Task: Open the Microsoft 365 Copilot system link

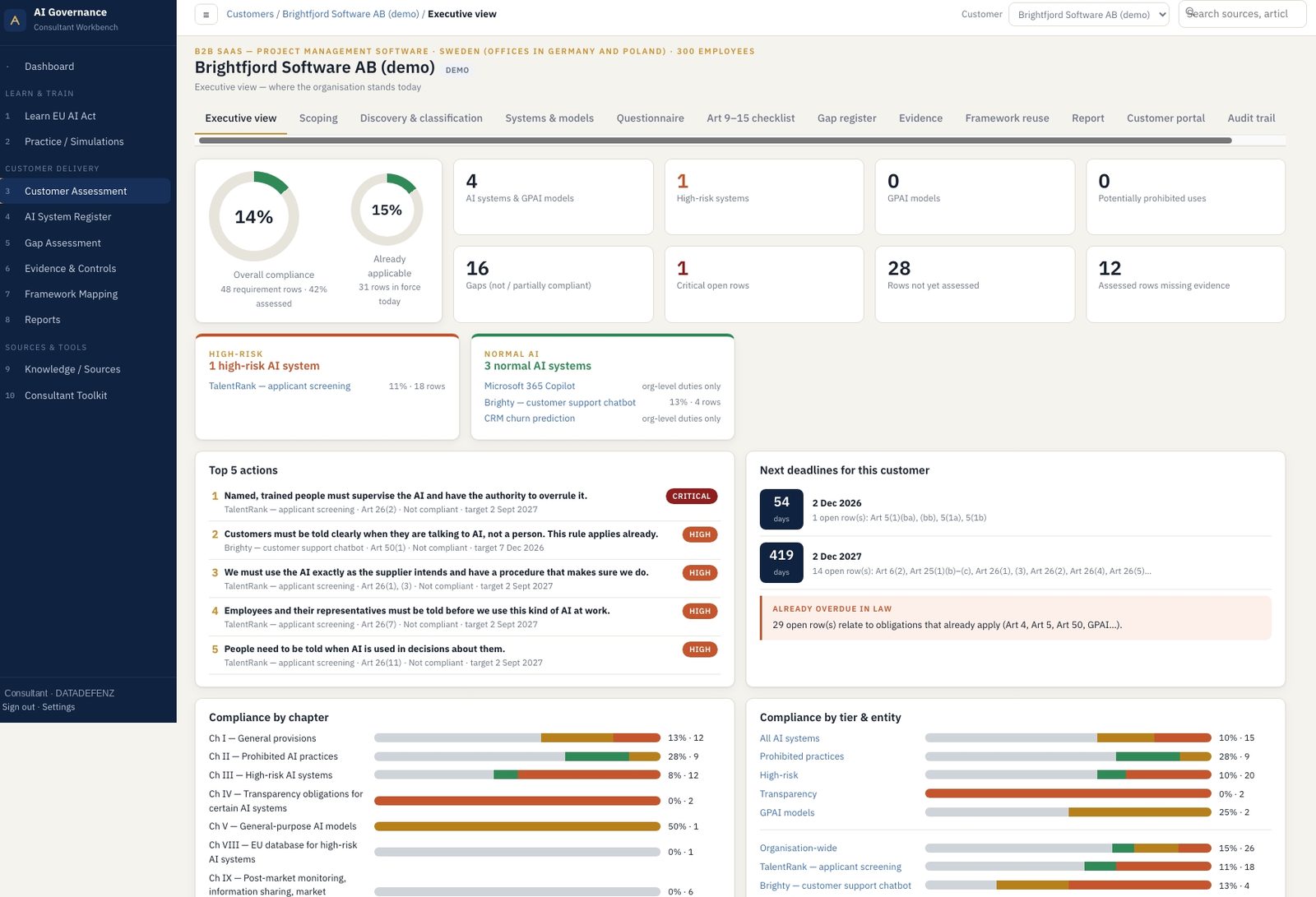Action: (530, 386)
